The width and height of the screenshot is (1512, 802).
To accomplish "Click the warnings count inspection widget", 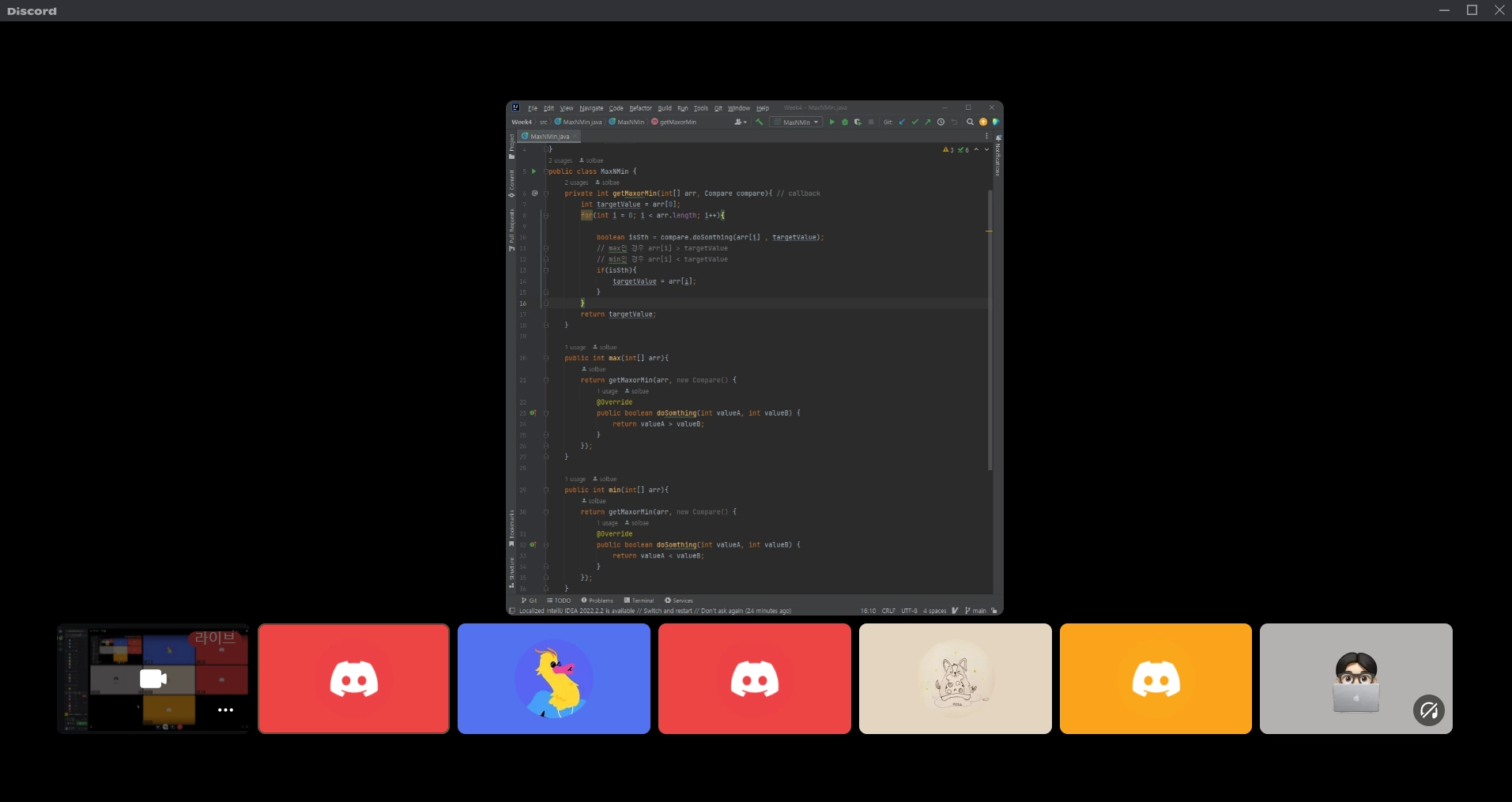I will point(948,150).
